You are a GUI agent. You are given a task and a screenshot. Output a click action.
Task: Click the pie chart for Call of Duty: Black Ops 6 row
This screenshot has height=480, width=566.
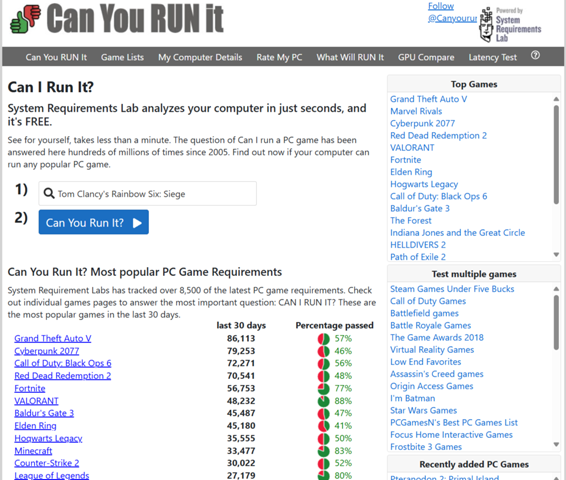(x=323, y=363)
